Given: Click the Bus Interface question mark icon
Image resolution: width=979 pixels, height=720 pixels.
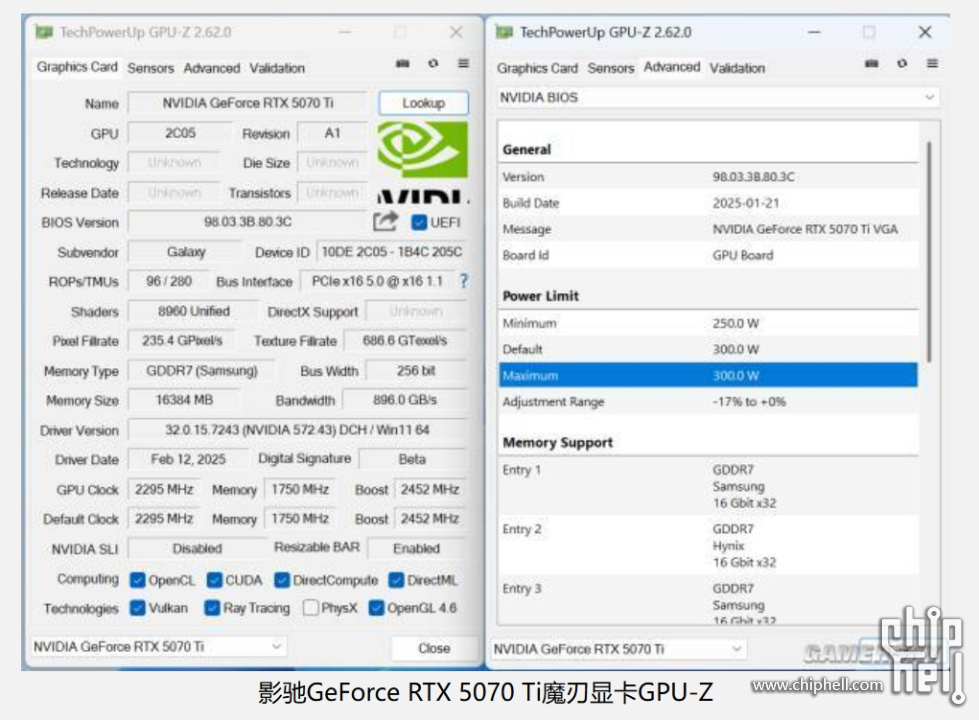Looking at the screenshot, I should point(463,281).
